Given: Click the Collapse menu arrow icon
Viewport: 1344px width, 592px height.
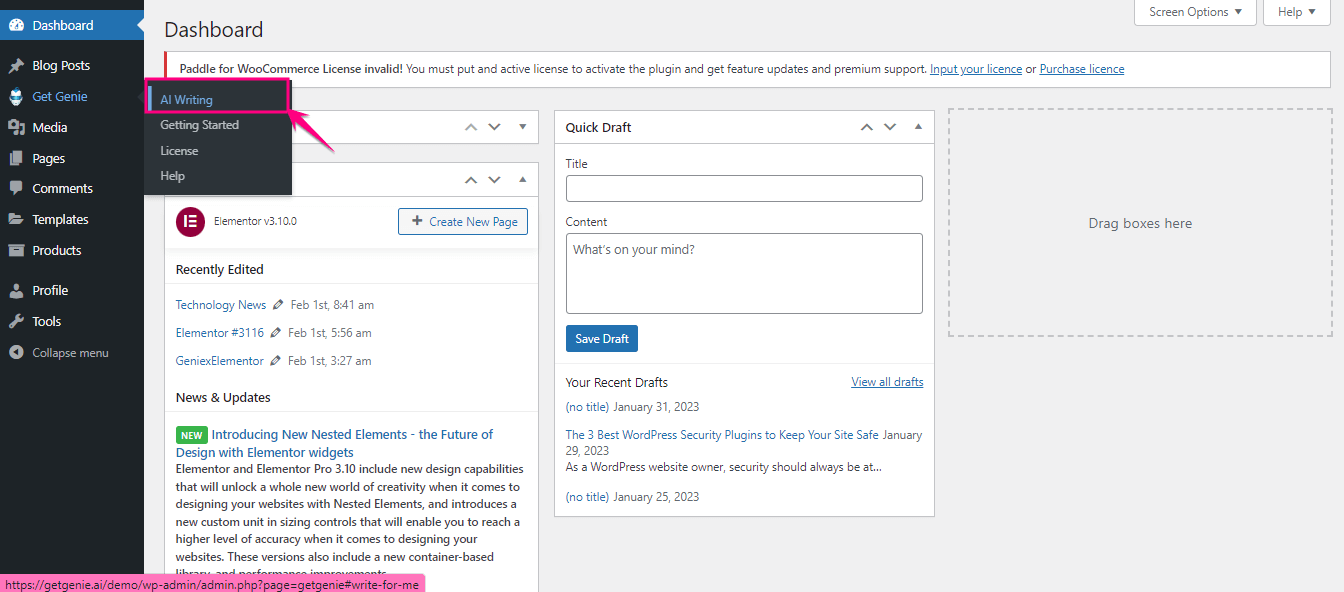Looking at the screenshot, I should click(16, 353).
